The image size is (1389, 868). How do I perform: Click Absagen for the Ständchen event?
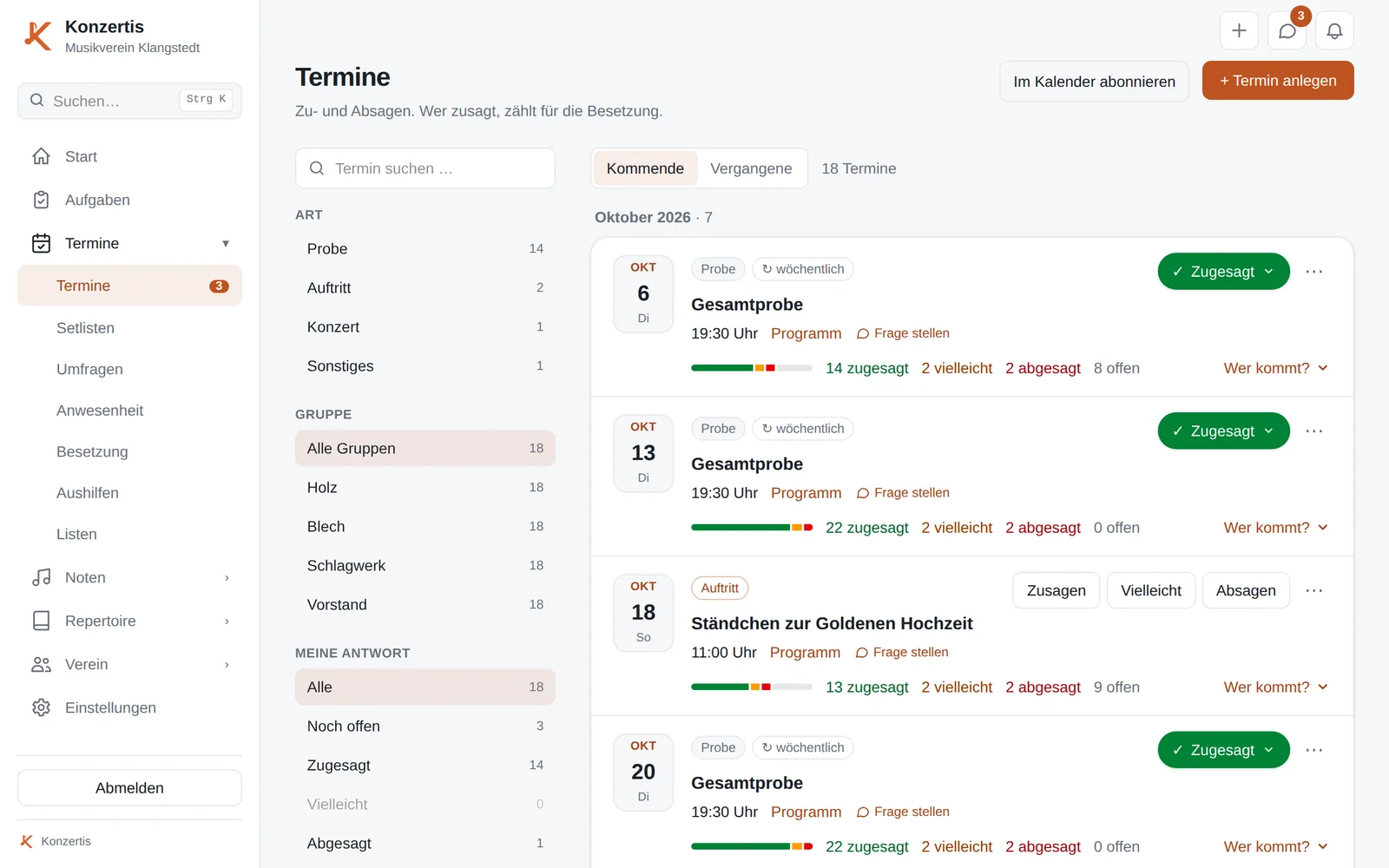point(1246,590)
